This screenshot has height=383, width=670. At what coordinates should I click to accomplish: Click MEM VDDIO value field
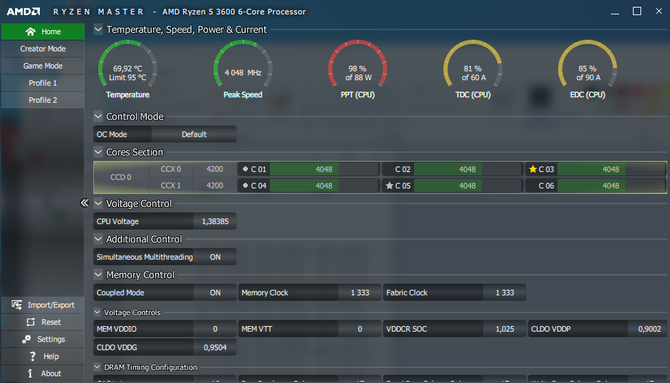tap(215, 329)
